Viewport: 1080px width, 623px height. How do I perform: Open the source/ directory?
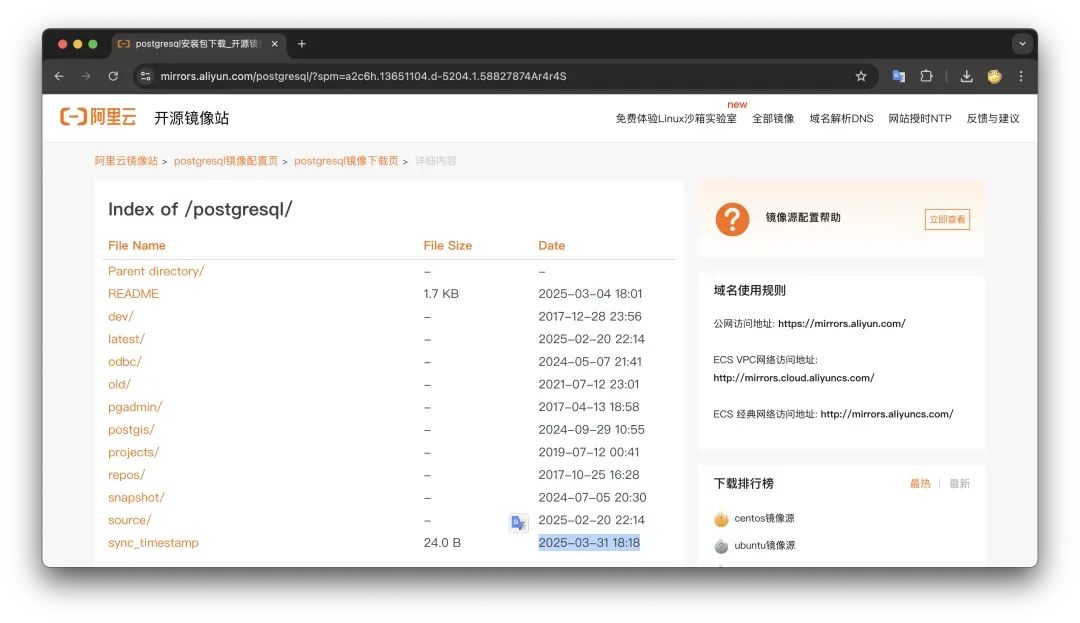129,520
